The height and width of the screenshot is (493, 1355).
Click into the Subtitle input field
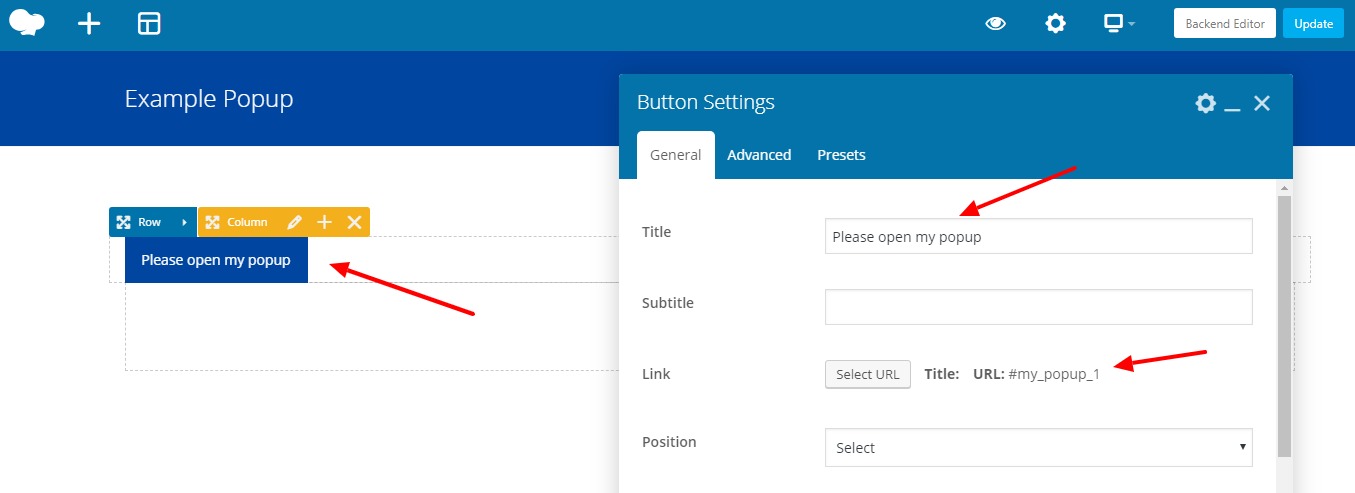tap(1038, 307)
